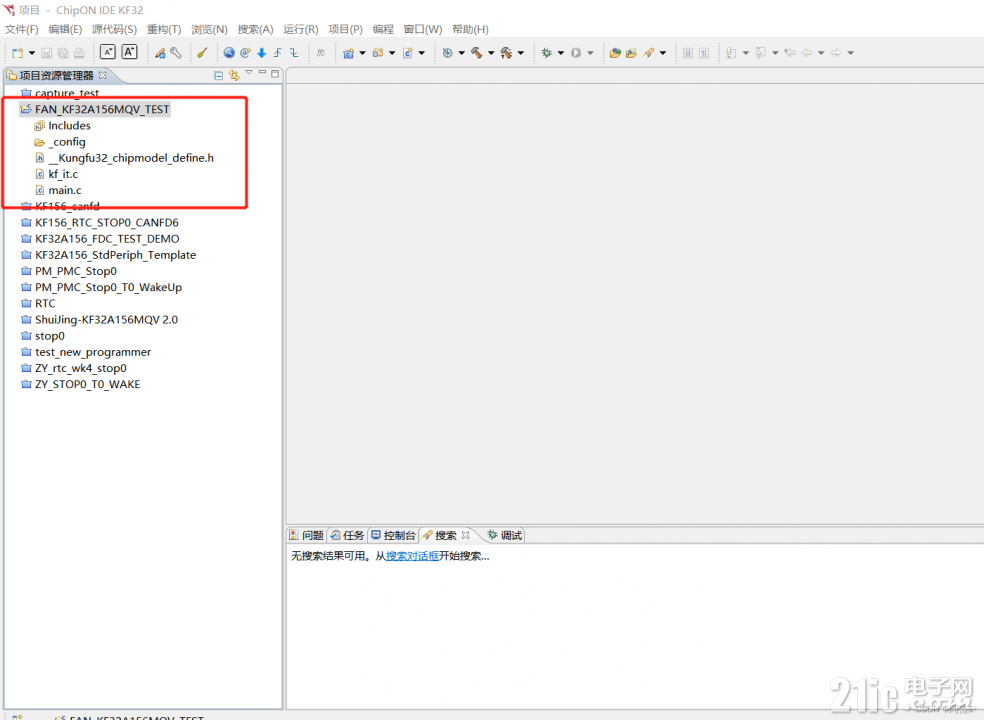Click the open type folder icon
The width and height of the screenshot is (984, 720).
(x=615, y=53)
